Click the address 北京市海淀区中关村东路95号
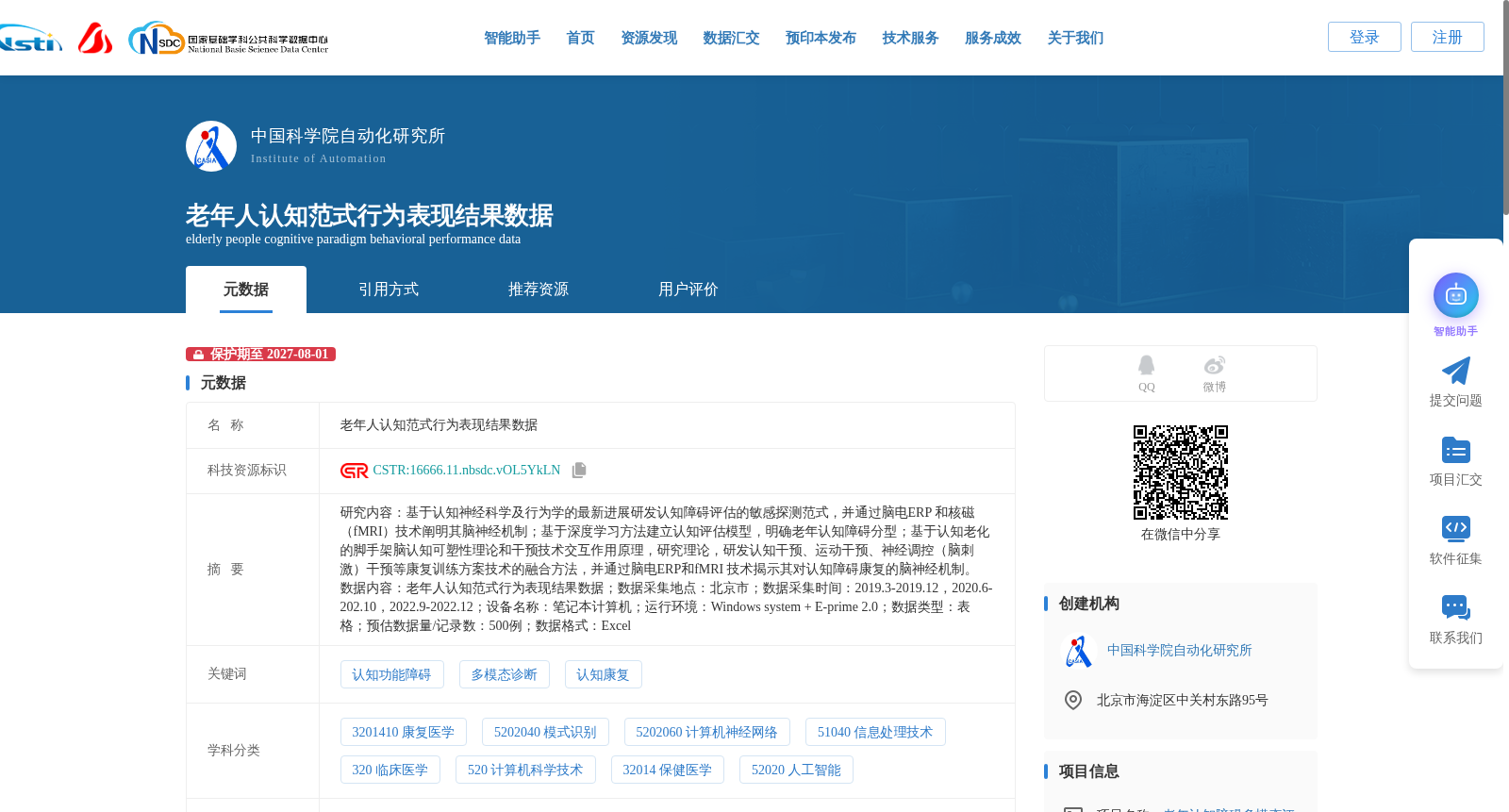 (x=1183, y=701)
